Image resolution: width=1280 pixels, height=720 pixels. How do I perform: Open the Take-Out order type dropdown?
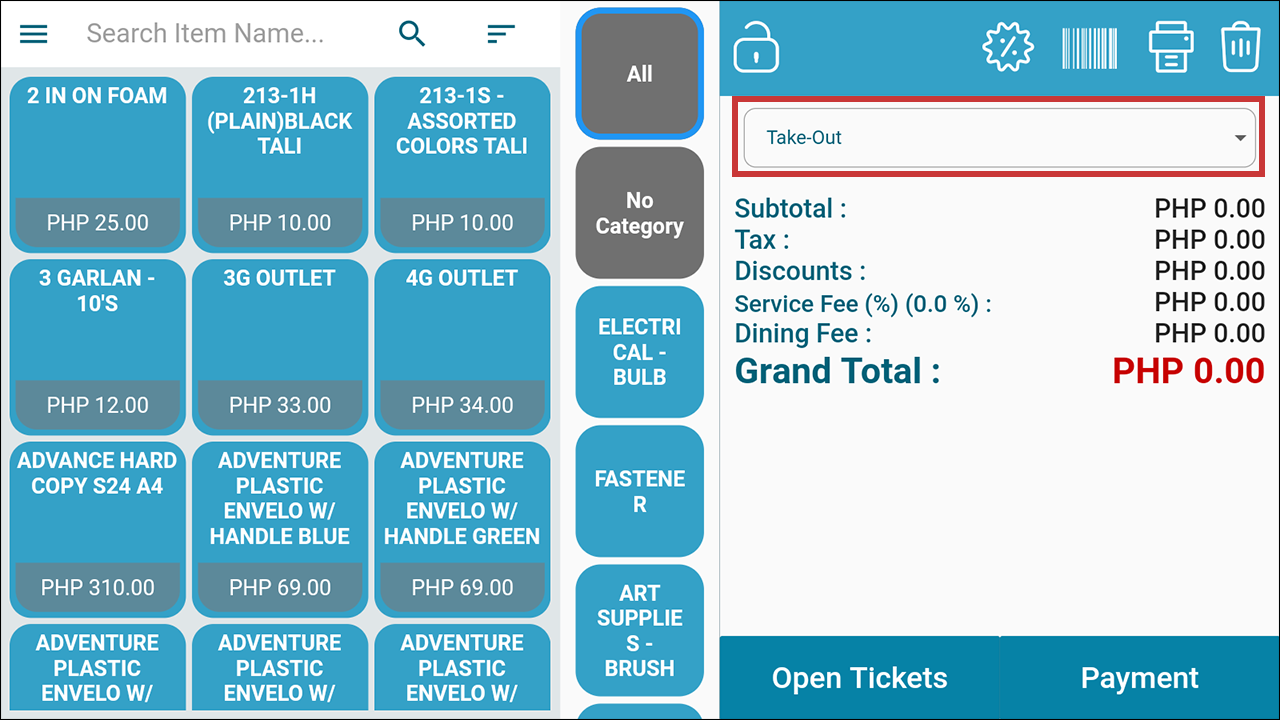click(x=999, y=138)
